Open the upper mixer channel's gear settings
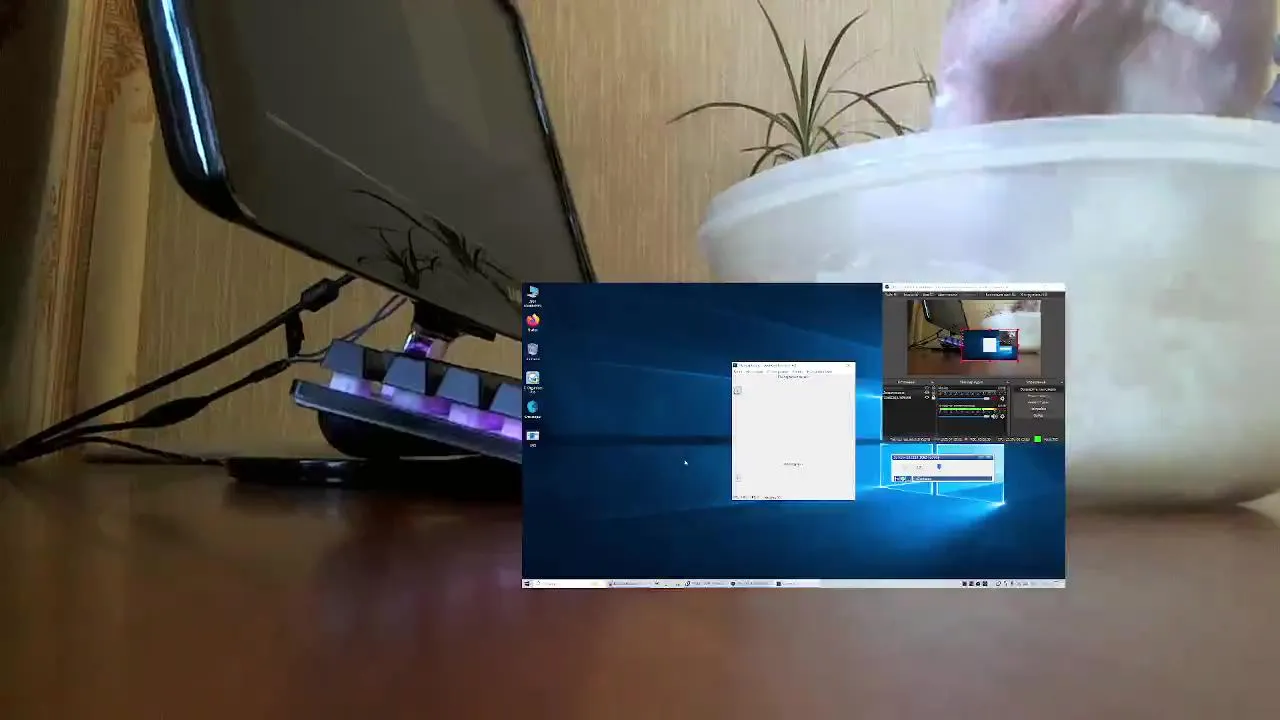1280x720 pixels. click(1003, 398)
